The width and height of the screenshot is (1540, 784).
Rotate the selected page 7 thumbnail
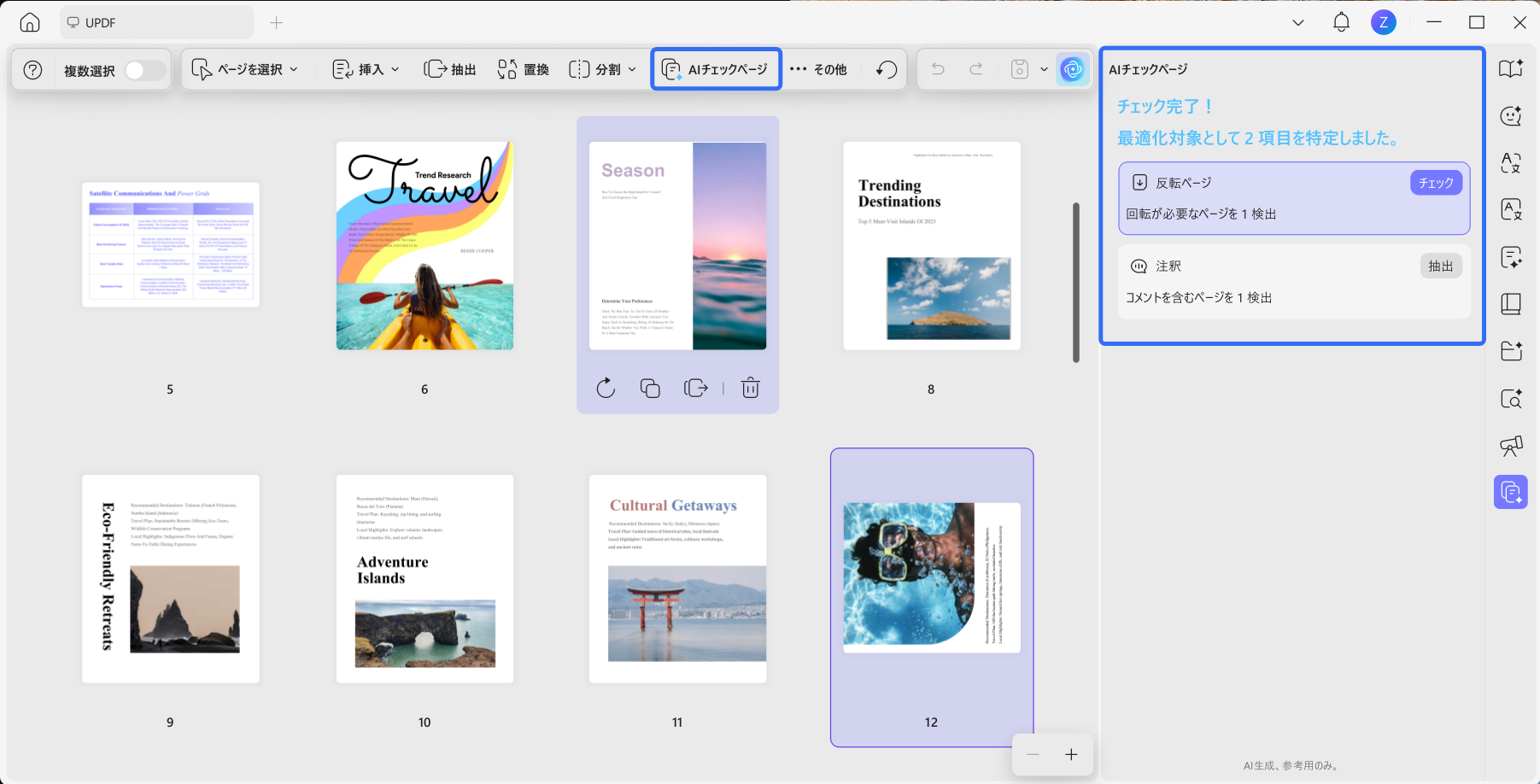[606, 389]
